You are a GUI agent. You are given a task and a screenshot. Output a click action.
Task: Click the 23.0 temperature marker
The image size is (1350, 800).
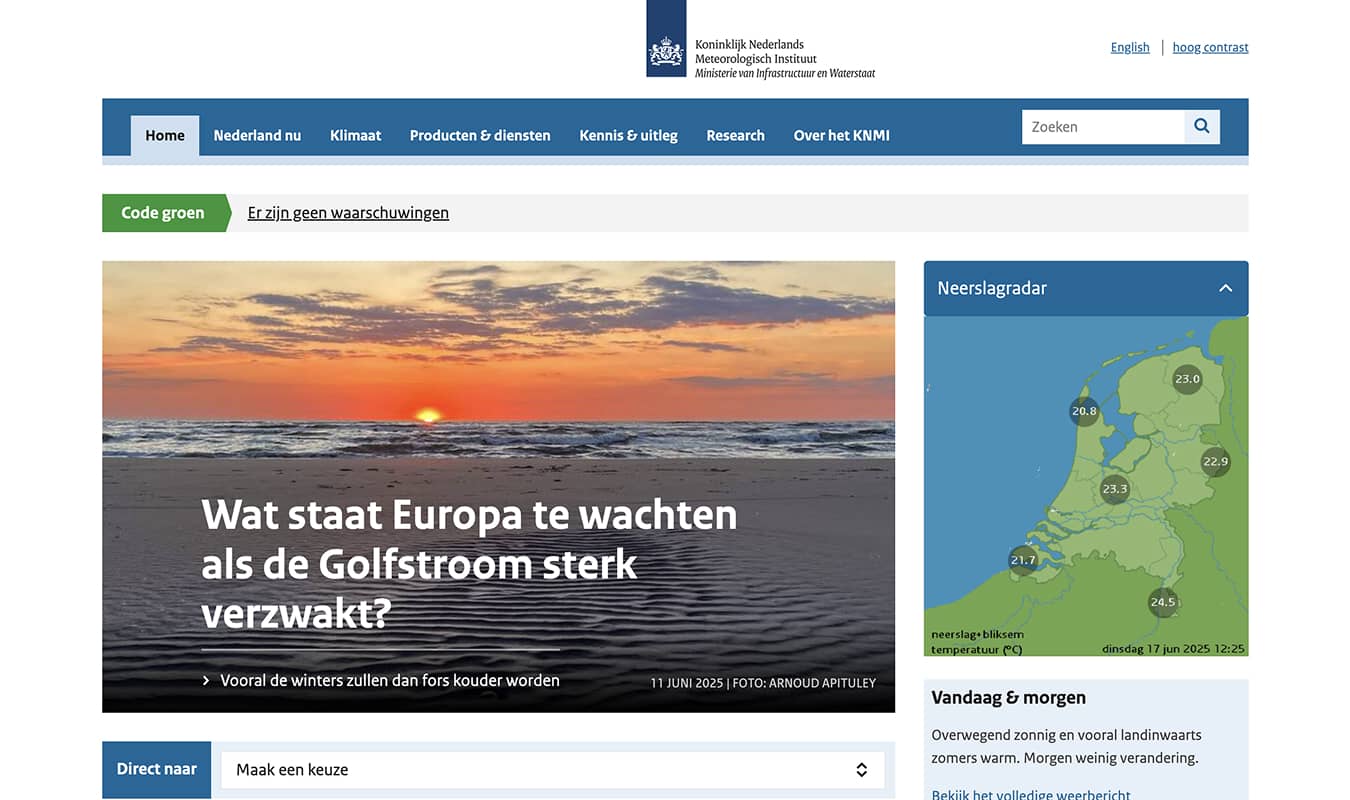click(x=1187, y=379)
